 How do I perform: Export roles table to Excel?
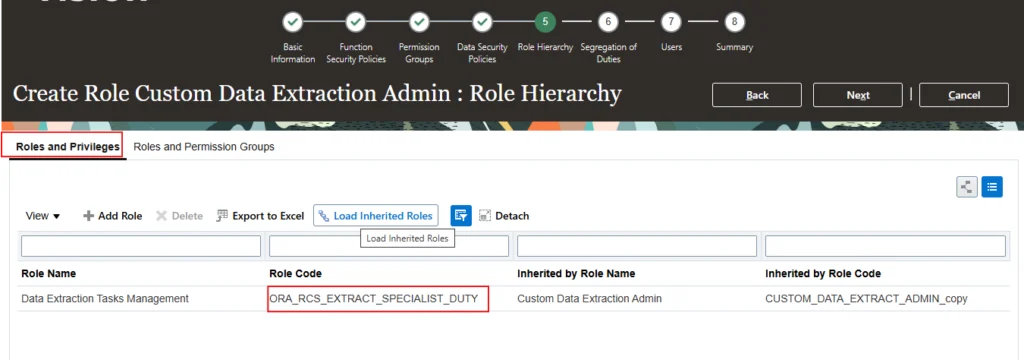pos(261,216)
